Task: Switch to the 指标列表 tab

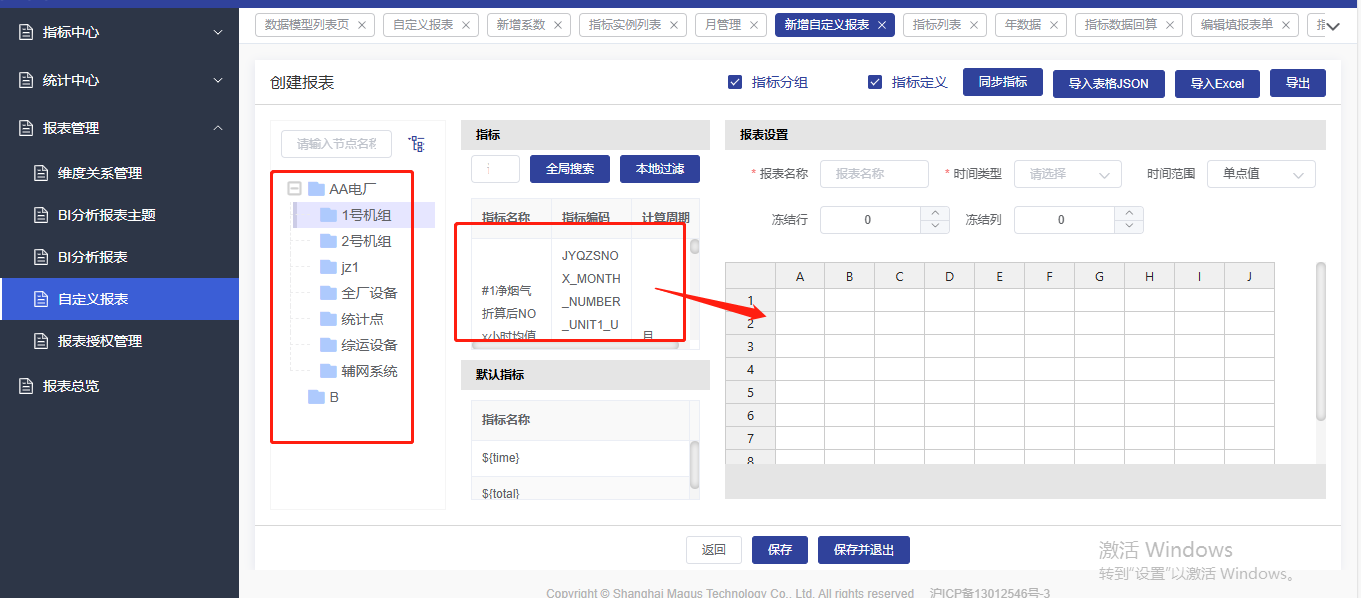Action: point(936,25)
